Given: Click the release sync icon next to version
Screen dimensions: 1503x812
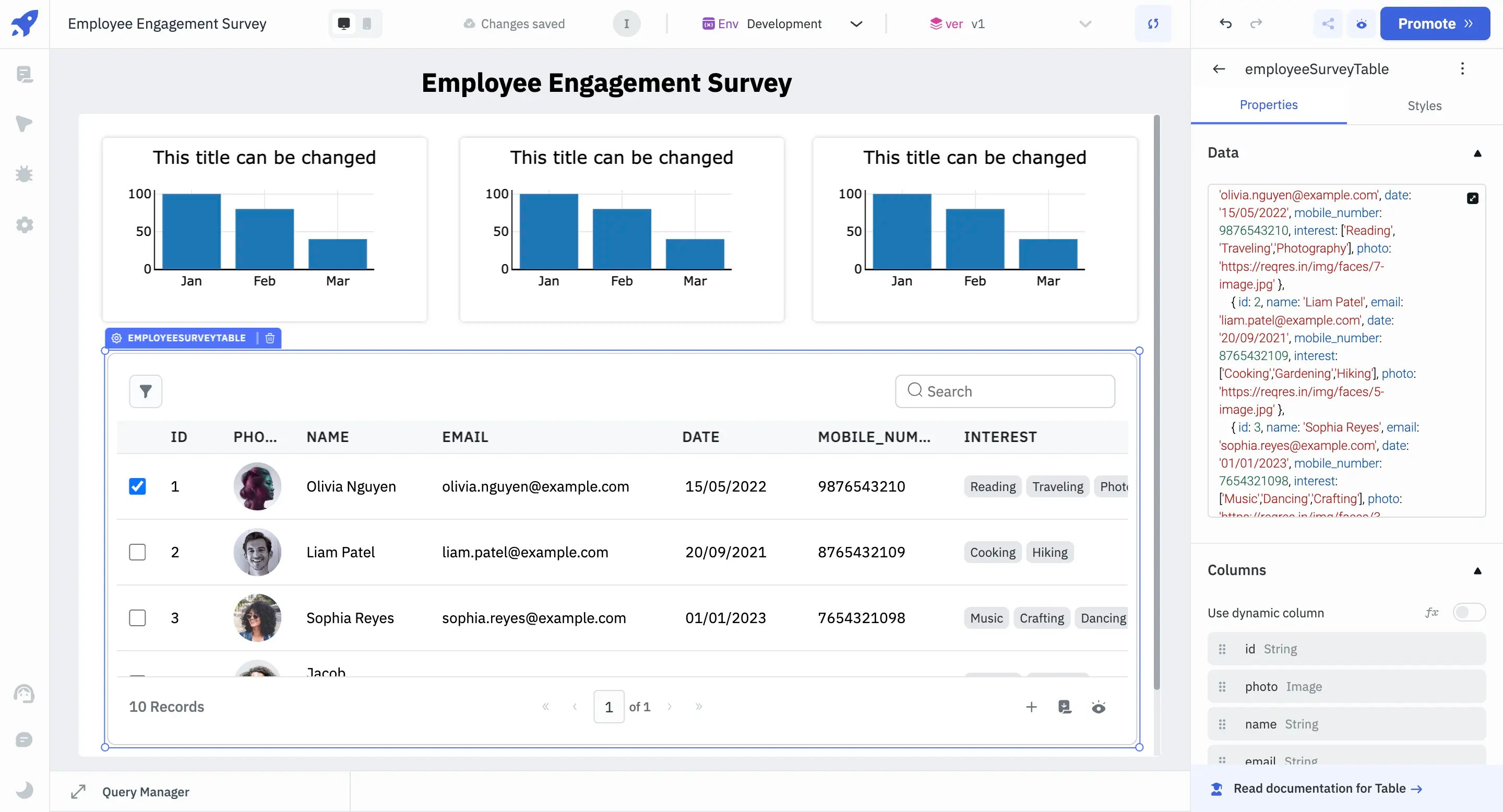Looking at the screenshot, I should 1153,24.
